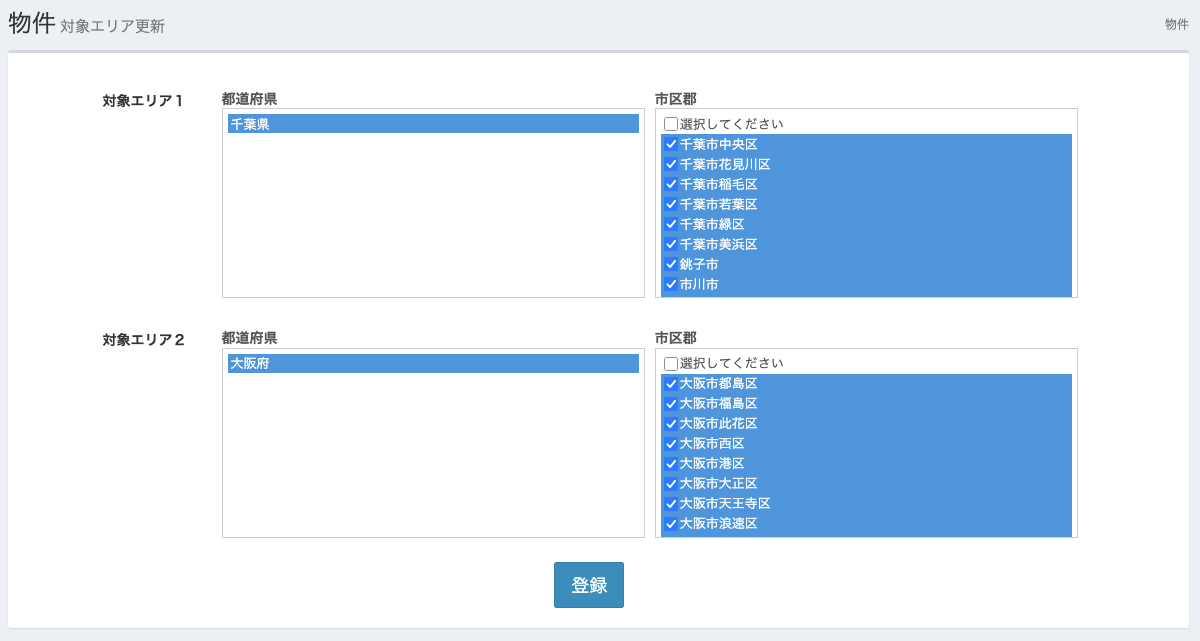The height and width of the screenshot is (641, 1200).
Task: Uncheck 千葉市花見川区 checkbox
Action: click(671, 164)
